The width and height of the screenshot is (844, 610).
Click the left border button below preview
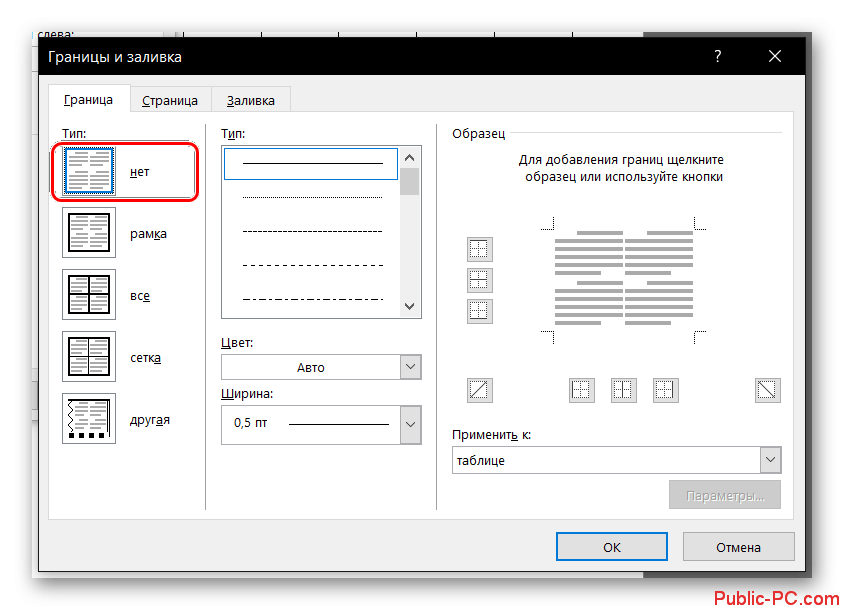pyautogui.click(x=582, y=390)
